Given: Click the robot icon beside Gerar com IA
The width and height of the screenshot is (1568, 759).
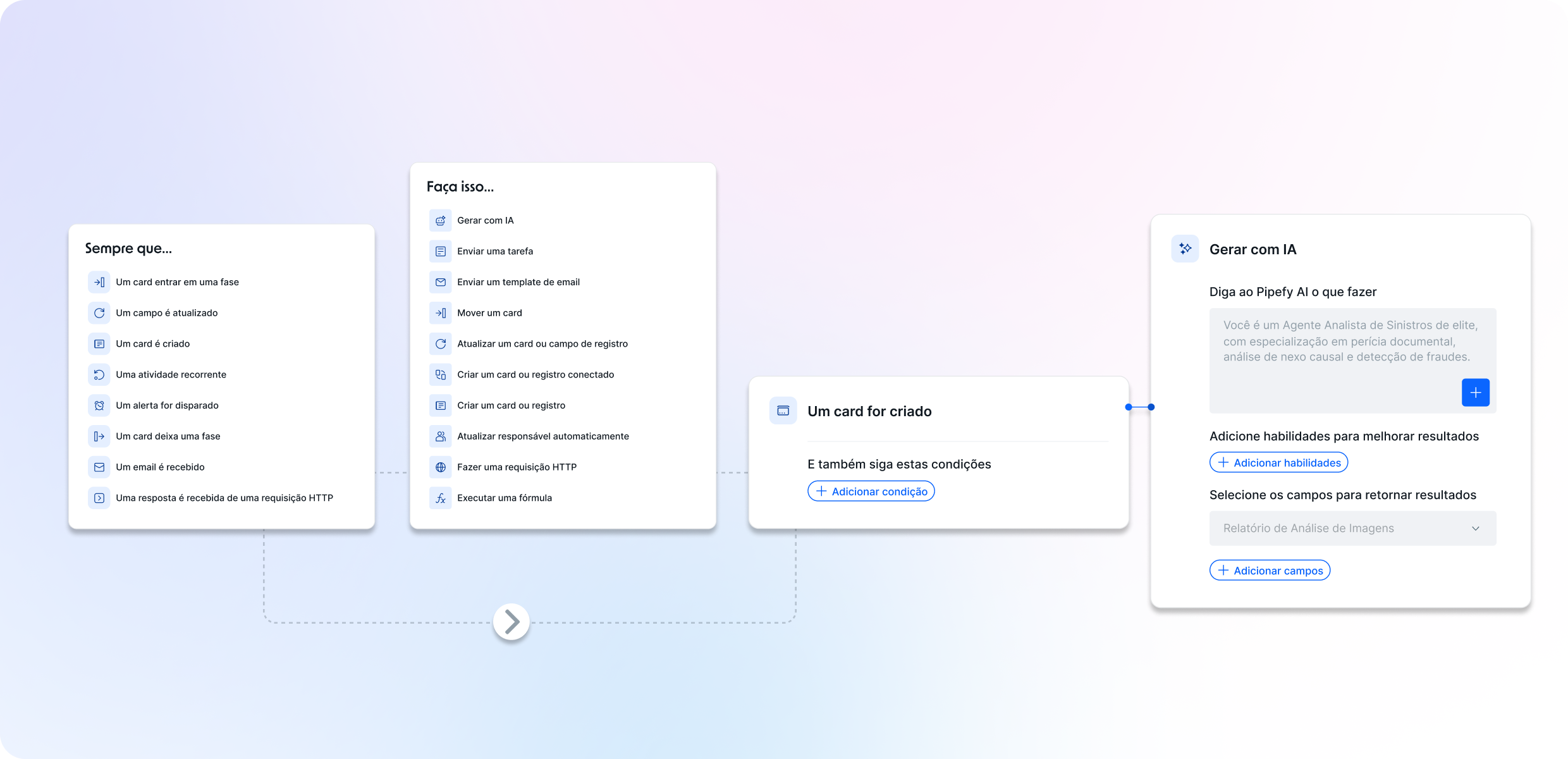Looking at the screenshot, I should 441,221.
